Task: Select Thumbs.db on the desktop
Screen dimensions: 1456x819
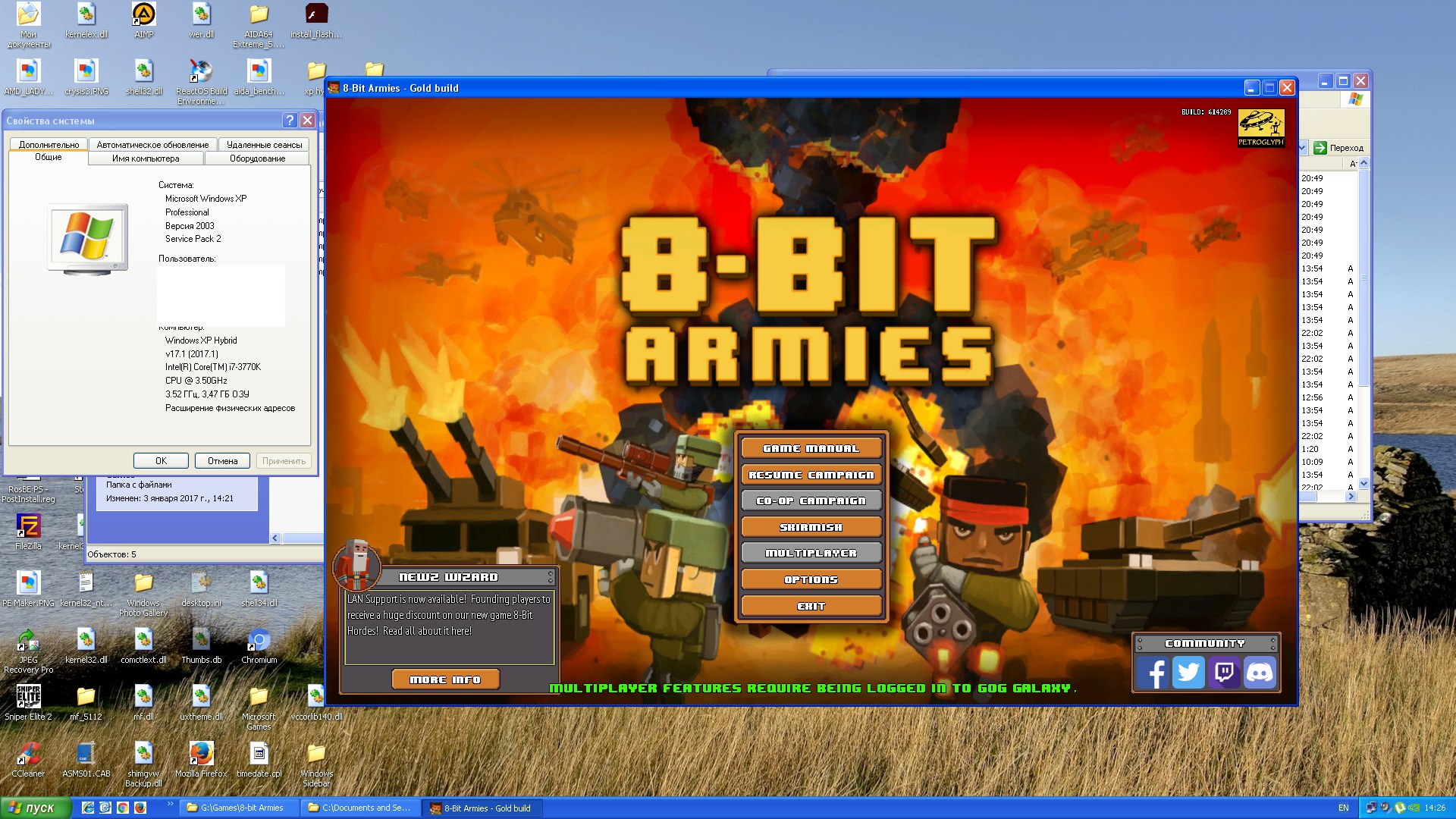Action: pyautogui.click(x=201, y=646)
